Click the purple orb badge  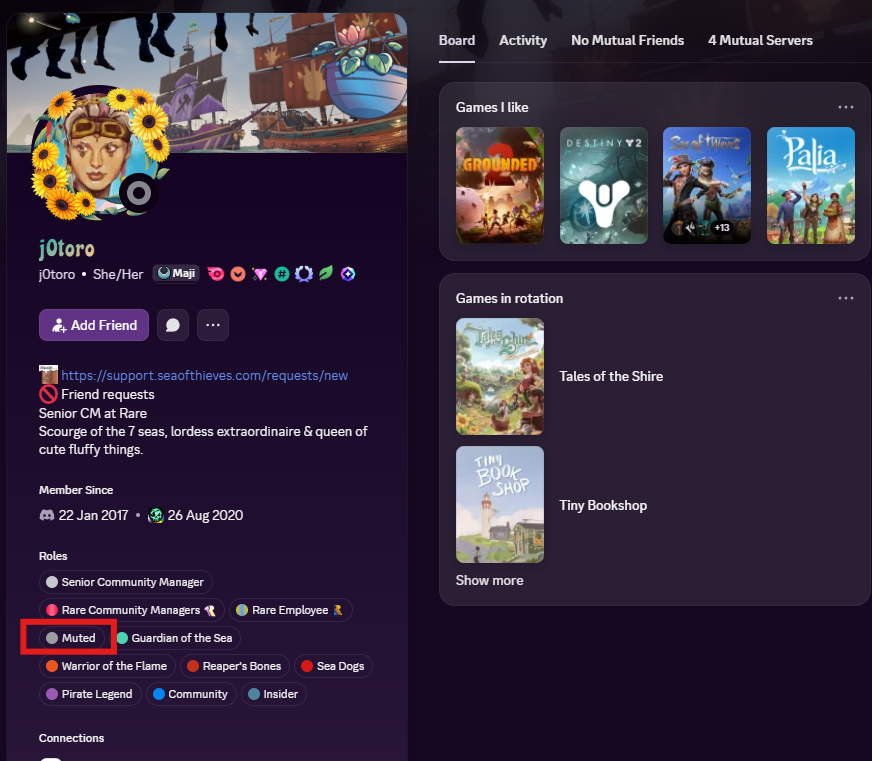(x=348, y=274)
